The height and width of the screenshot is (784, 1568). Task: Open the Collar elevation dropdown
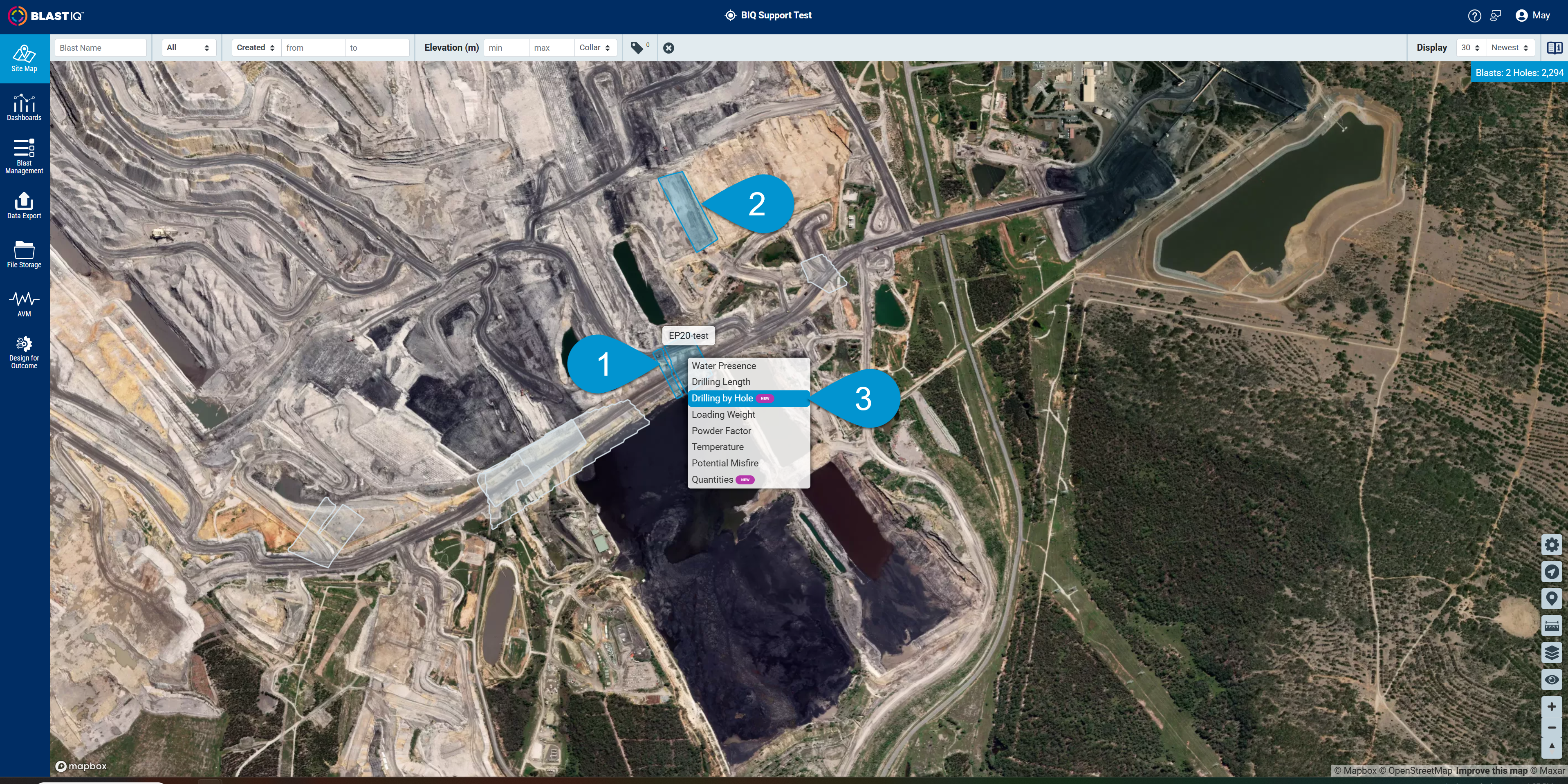[595, 47]
